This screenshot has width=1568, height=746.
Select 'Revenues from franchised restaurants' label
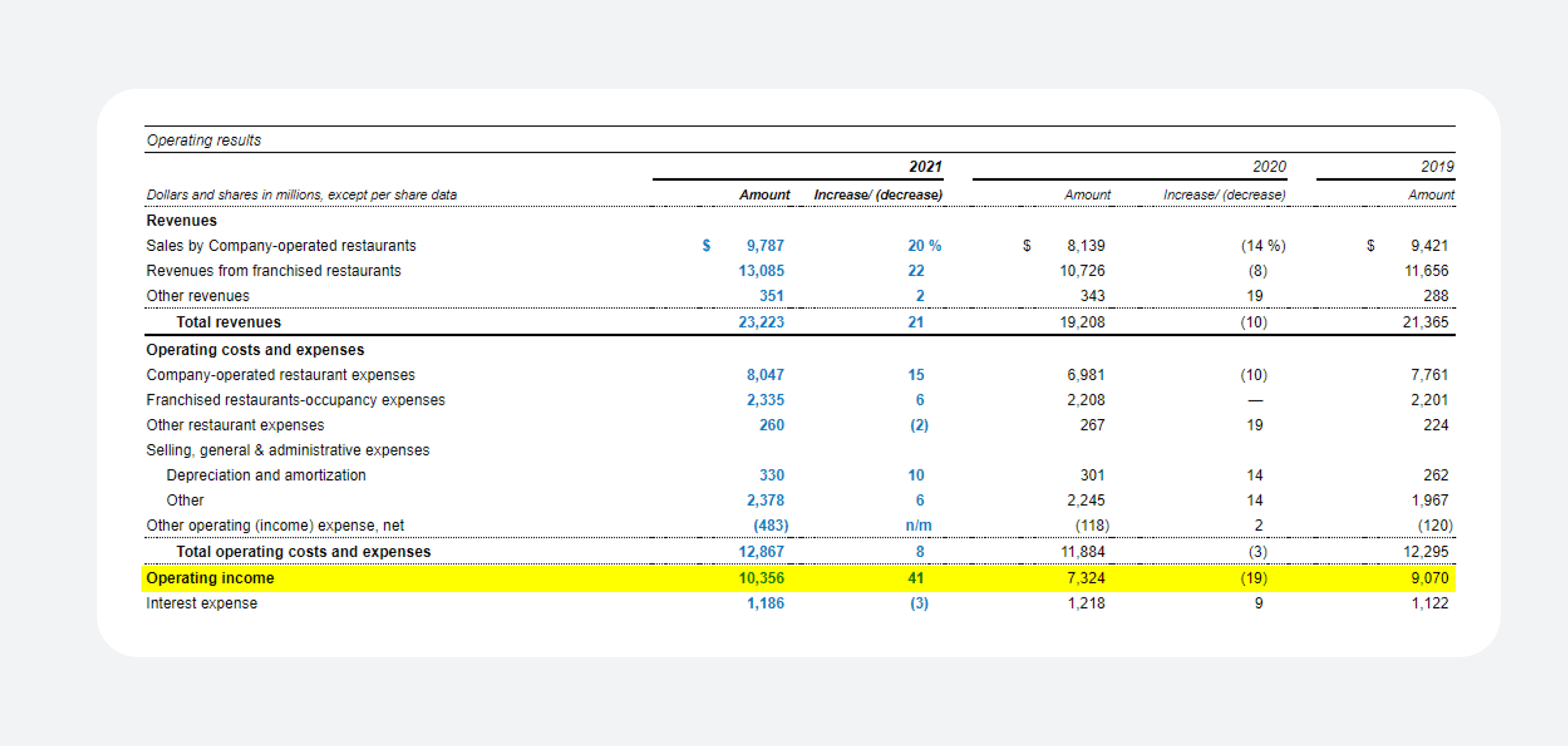click(274, 270)
